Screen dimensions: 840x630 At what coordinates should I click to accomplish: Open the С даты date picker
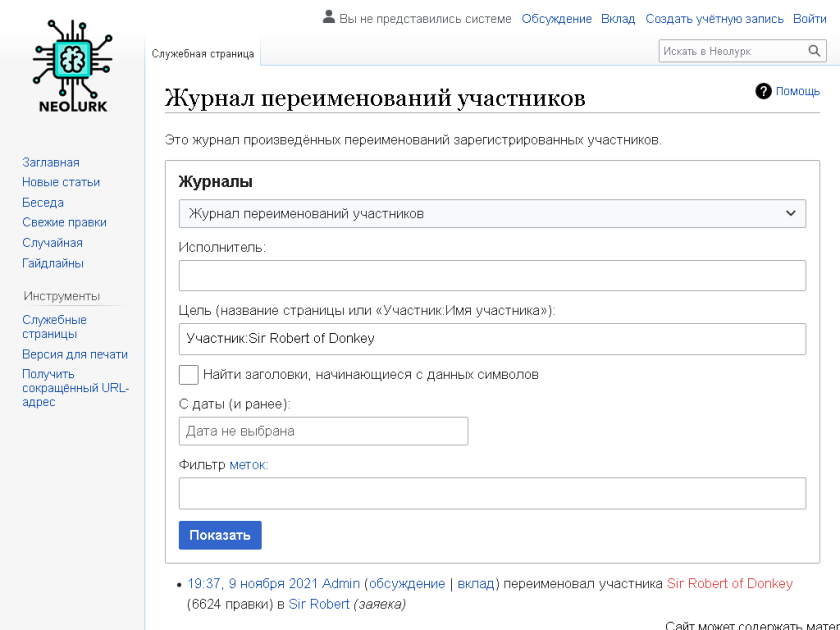[323, 431]
